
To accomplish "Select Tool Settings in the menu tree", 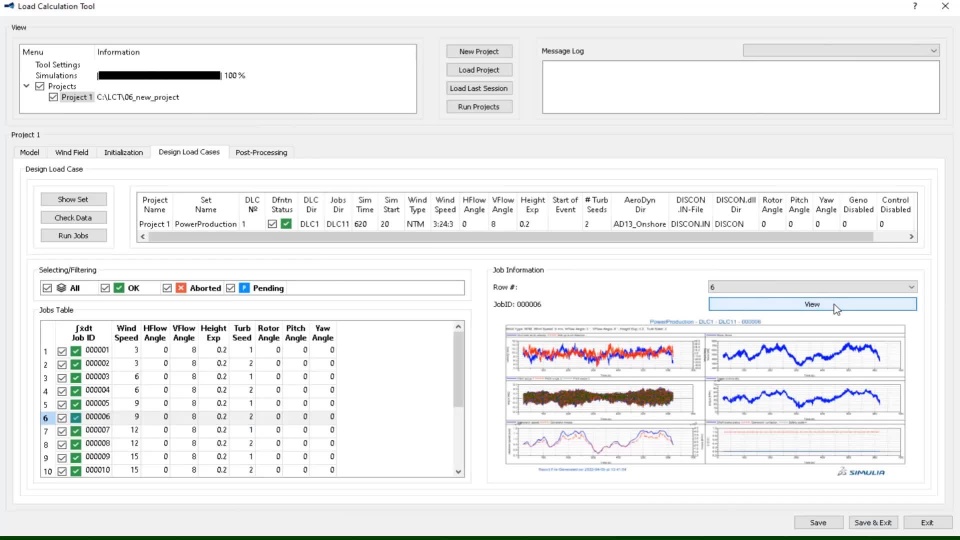I will (x=58, y=64).
